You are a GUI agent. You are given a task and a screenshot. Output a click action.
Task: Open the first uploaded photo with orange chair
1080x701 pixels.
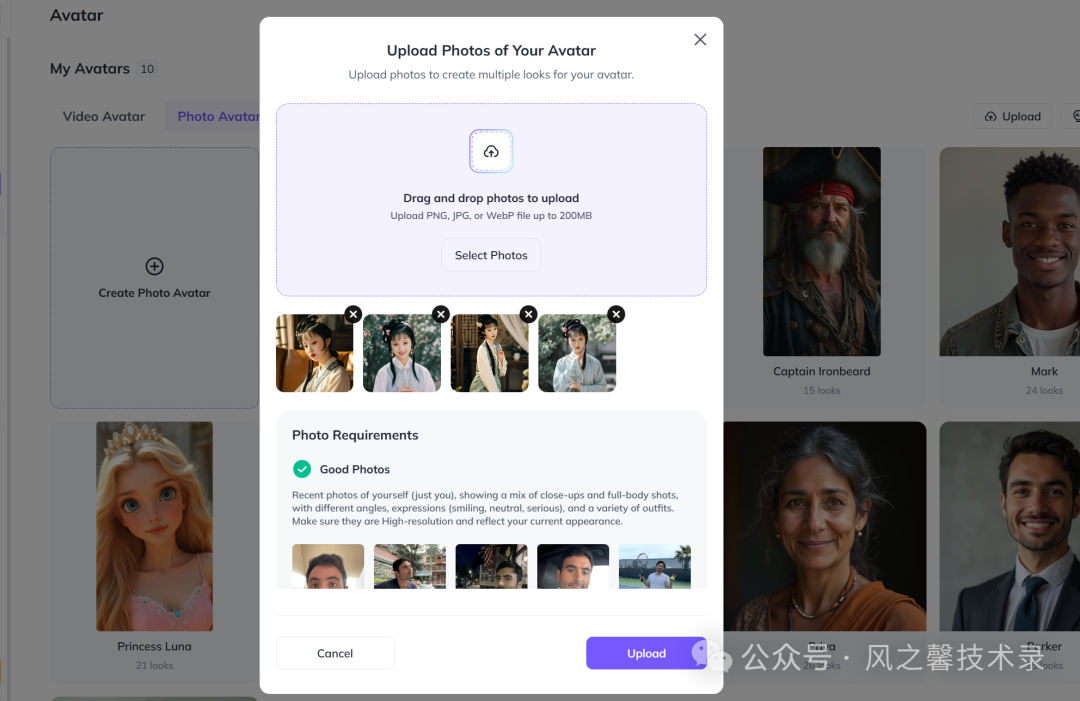[315, 353]
